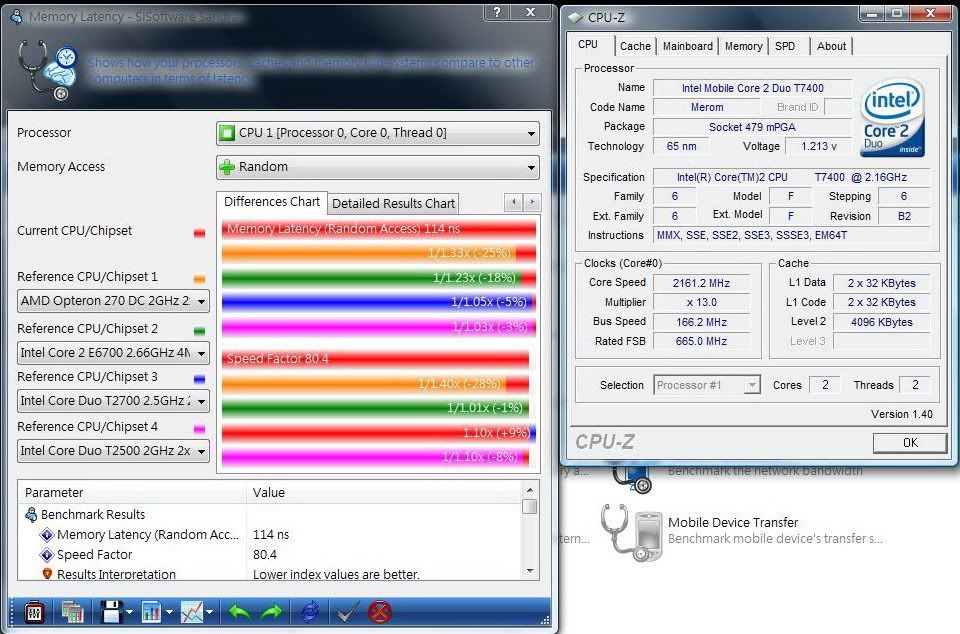The height and width of the screenshot is (634, 960).
Task: Switch to the Detailed Results Chart tab
Action: (x=393, y=203)
